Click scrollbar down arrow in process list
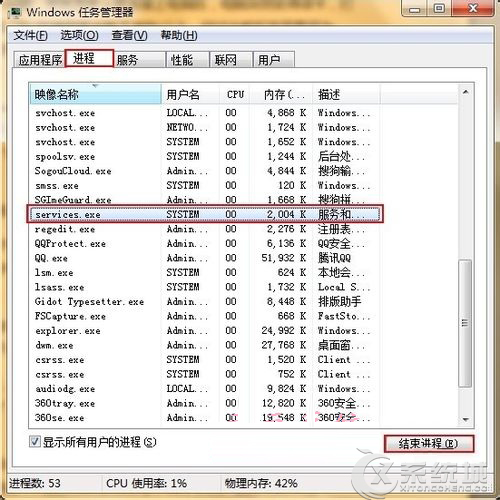Image resolution: width=500 pixels, height=500 pixels. pos(466,419)
